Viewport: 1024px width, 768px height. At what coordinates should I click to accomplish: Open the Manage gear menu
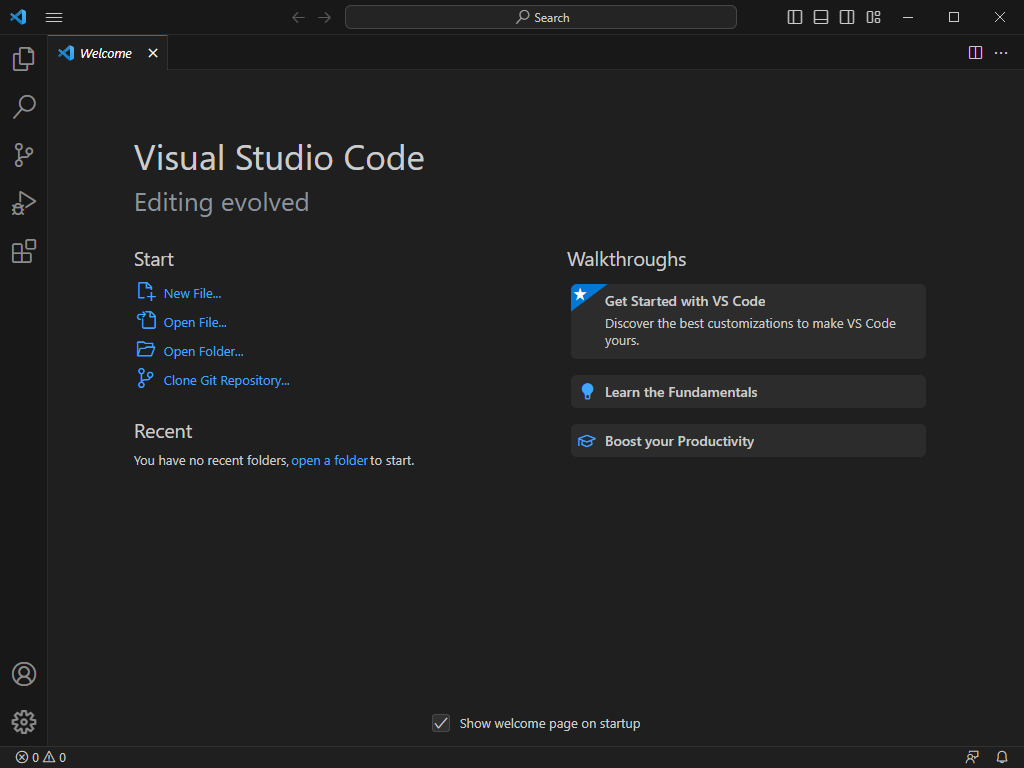[x=24, y=722]
